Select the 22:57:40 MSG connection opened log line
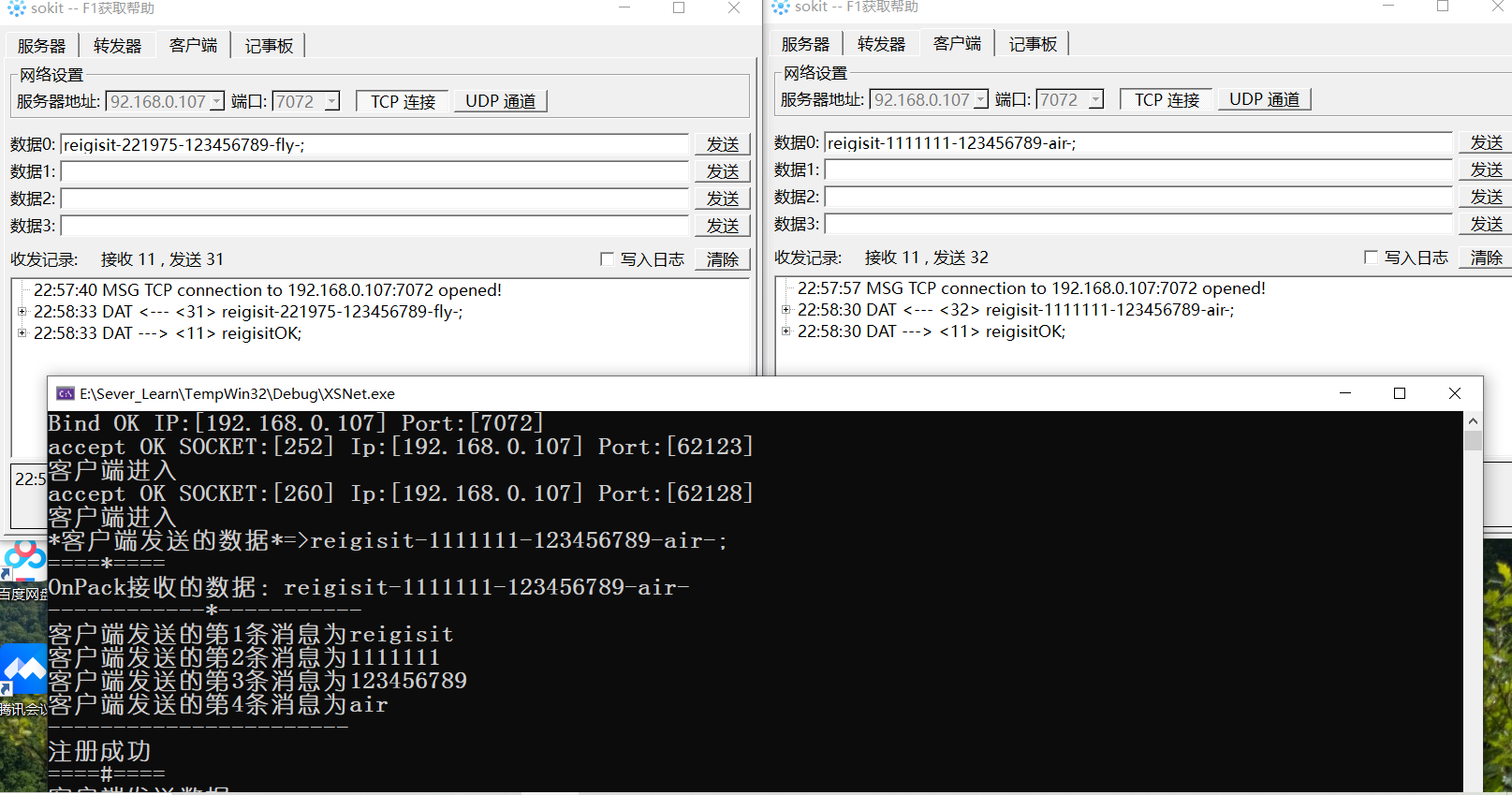This screenshot has height=795, width=1512. [x=268, y=290]
